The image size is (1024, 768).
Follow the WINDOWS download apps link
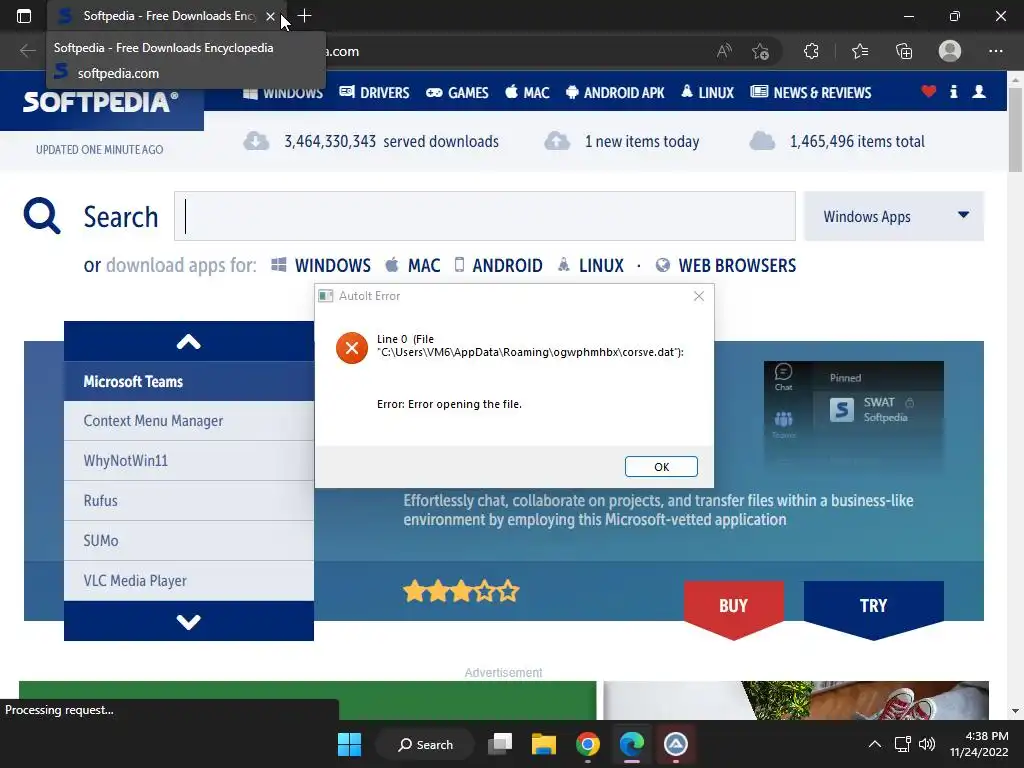pyautogui.click(x=321, y=265)
